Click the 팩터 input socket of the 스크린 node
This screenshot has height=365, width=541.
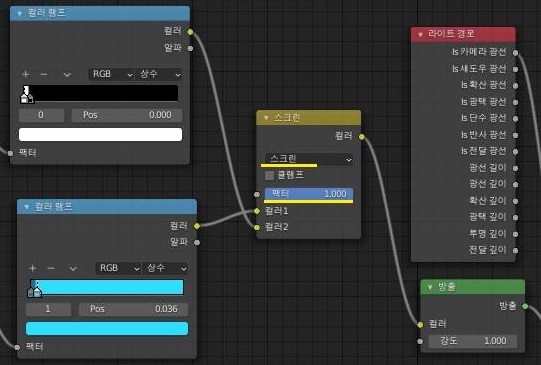point(257,194)
